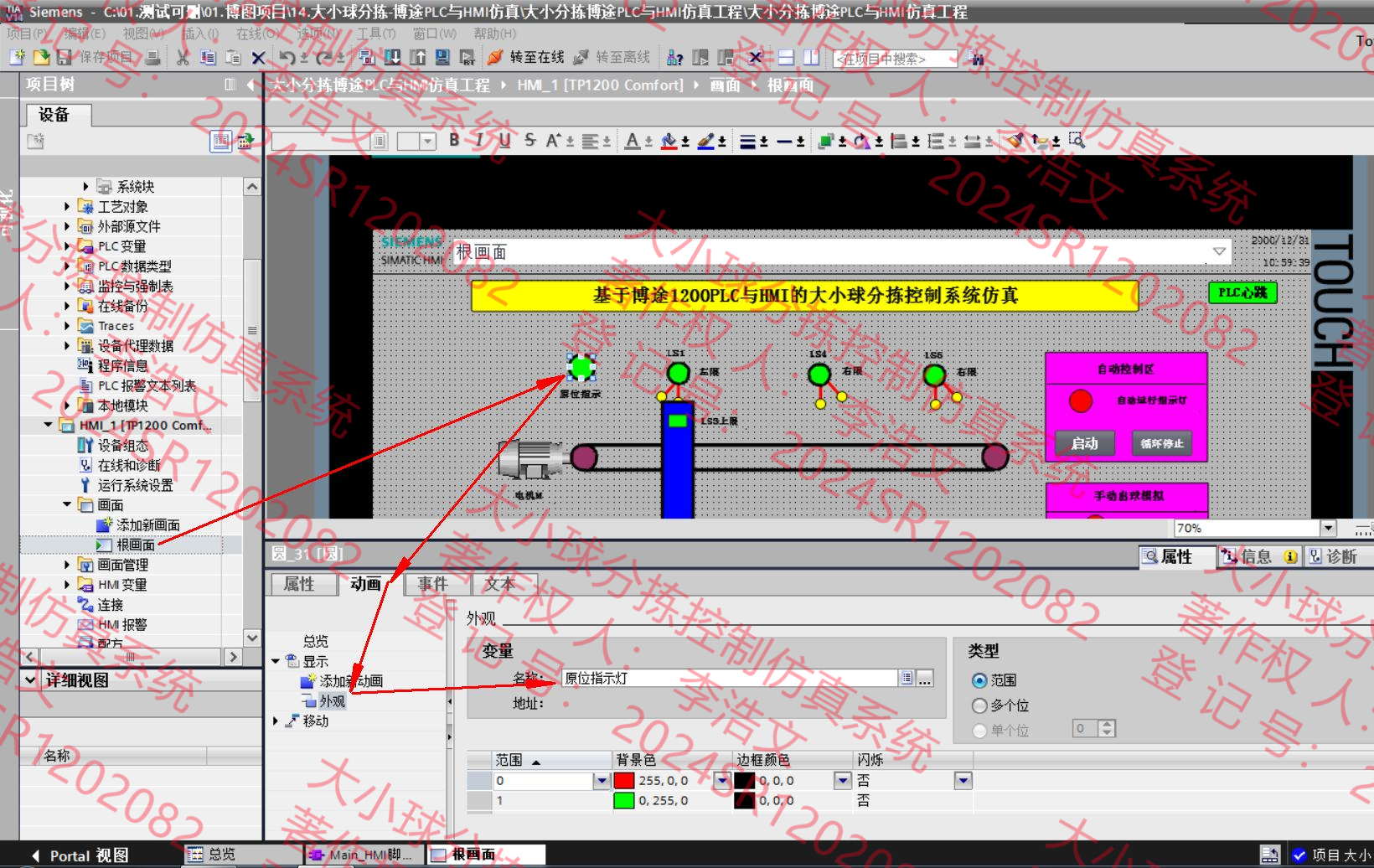Open the 编辑(E) menu

tap(85, 34)
